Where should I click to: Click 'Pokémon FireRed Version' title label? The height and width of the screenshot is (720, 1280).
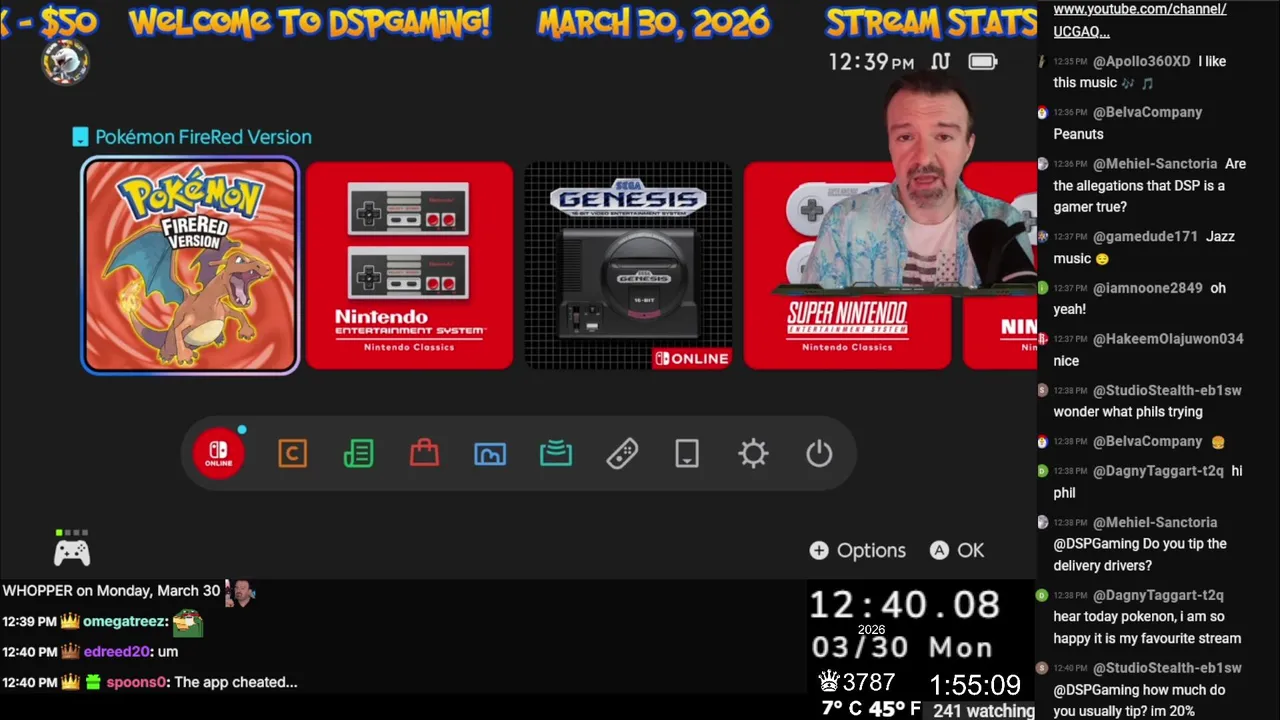tap(203, 137)
